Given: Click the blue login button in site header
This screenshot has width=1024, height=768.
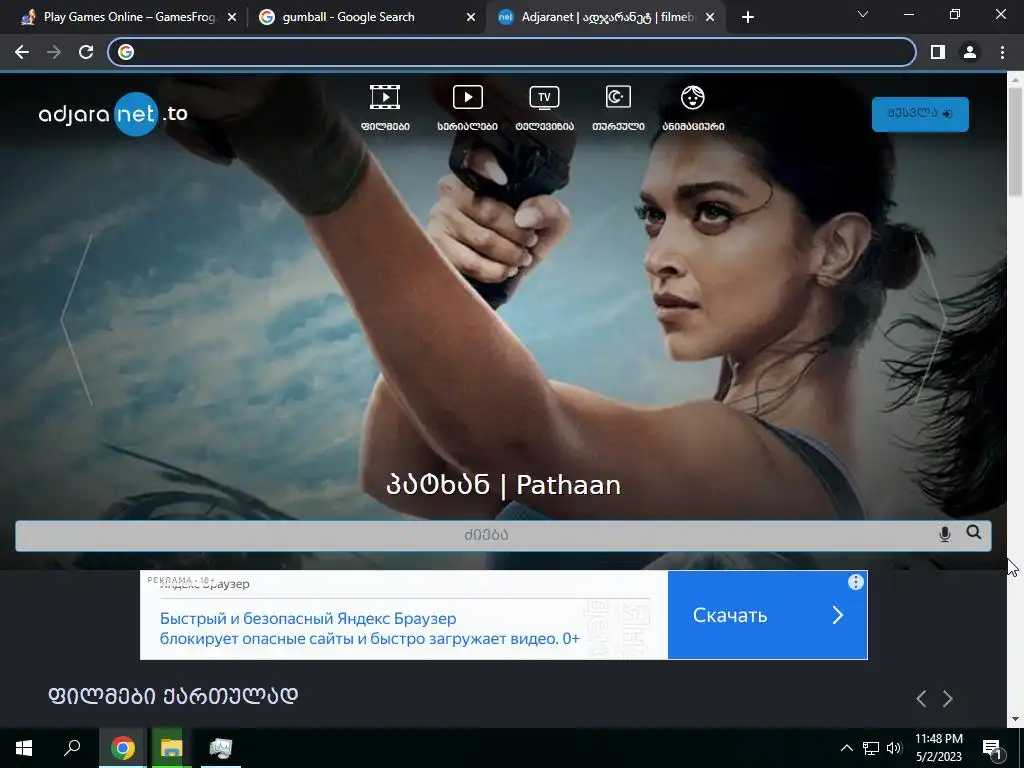Looking at the screenshot, I should pos(920,114).
